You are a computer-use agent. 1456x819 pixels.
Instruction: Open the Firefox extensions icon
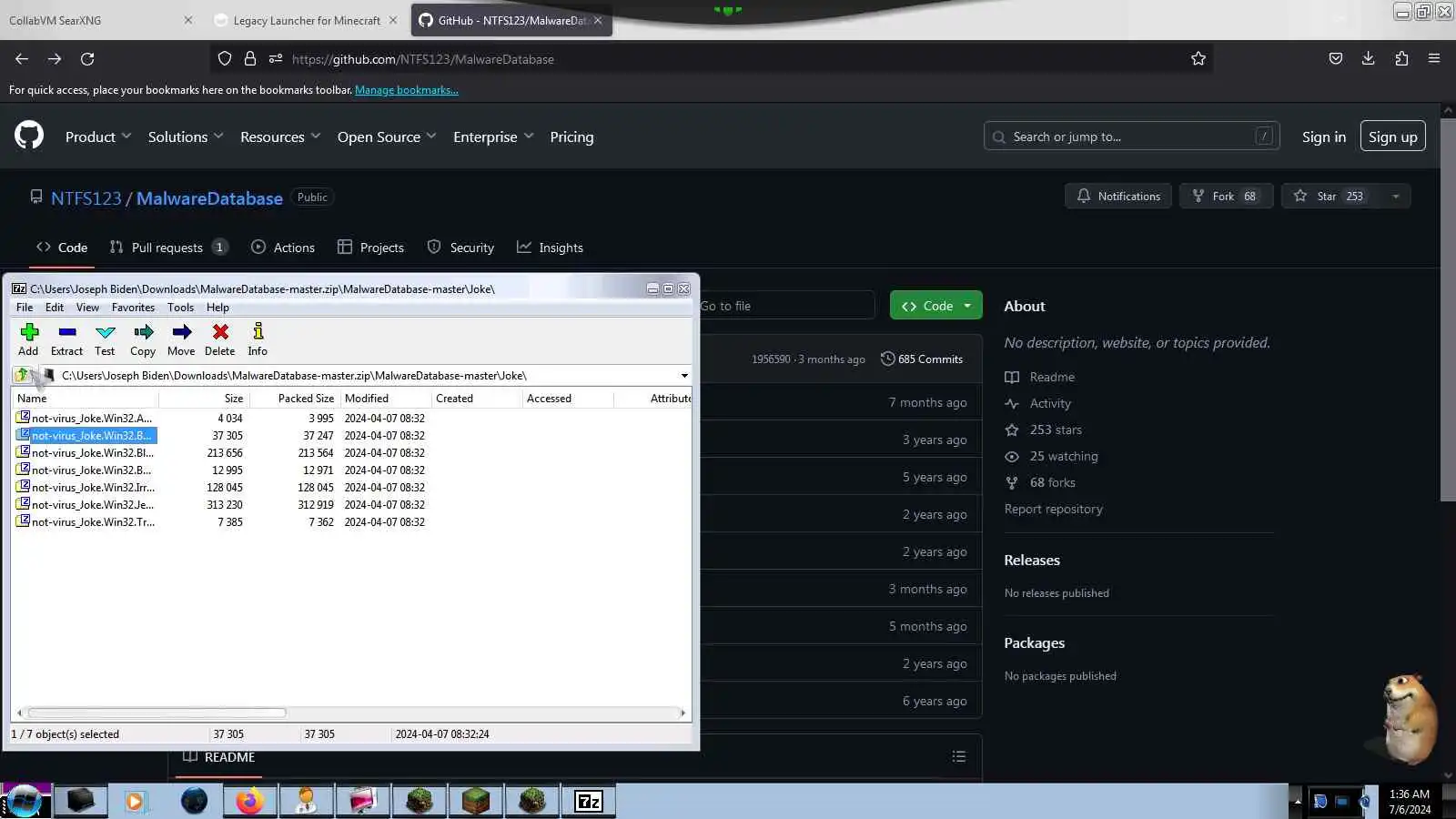[x=1401, y=59]
